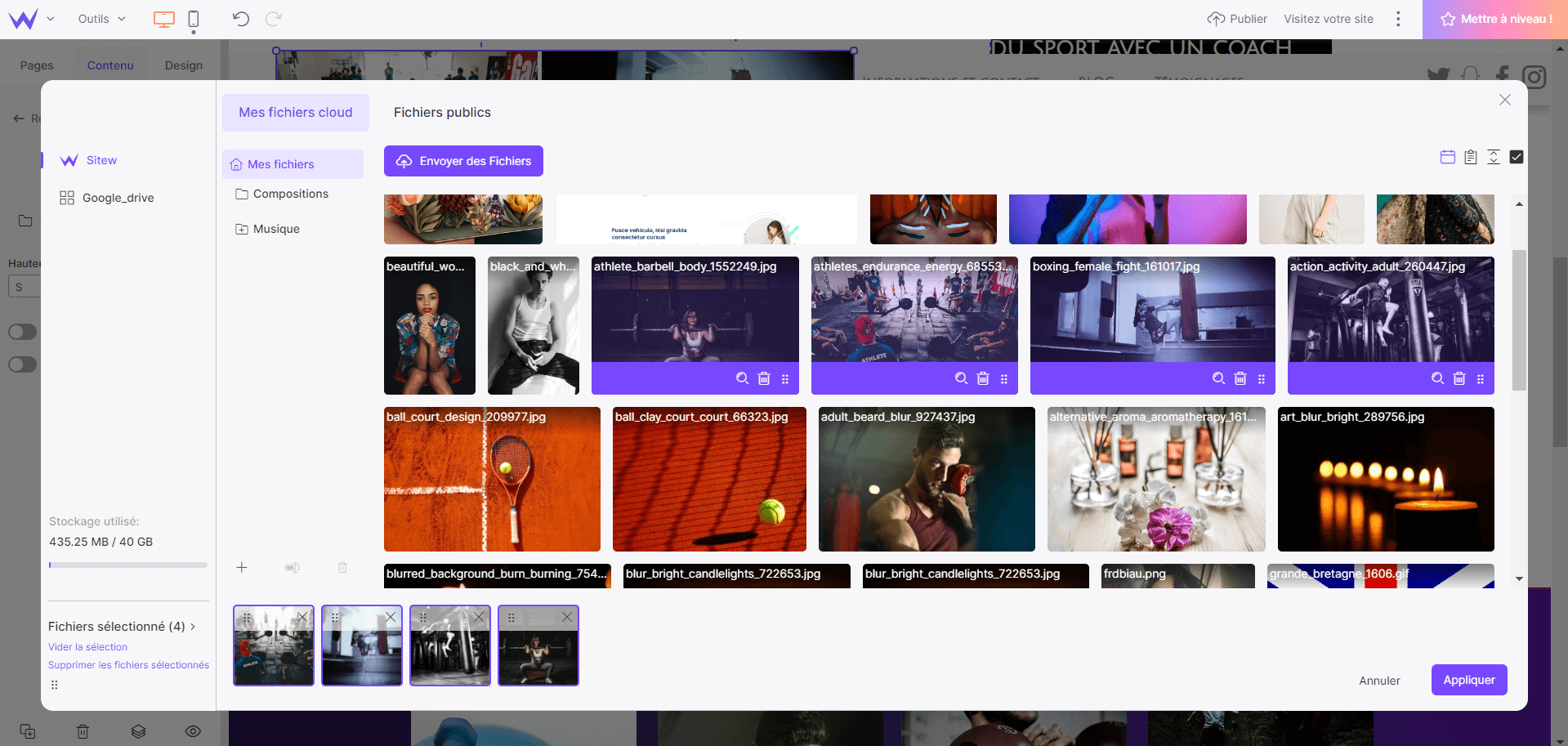The width and height of the screenshot is (1568, 746).
Task: Remove the first selected thumbnail with its X
Action: (x=302, y=618)
